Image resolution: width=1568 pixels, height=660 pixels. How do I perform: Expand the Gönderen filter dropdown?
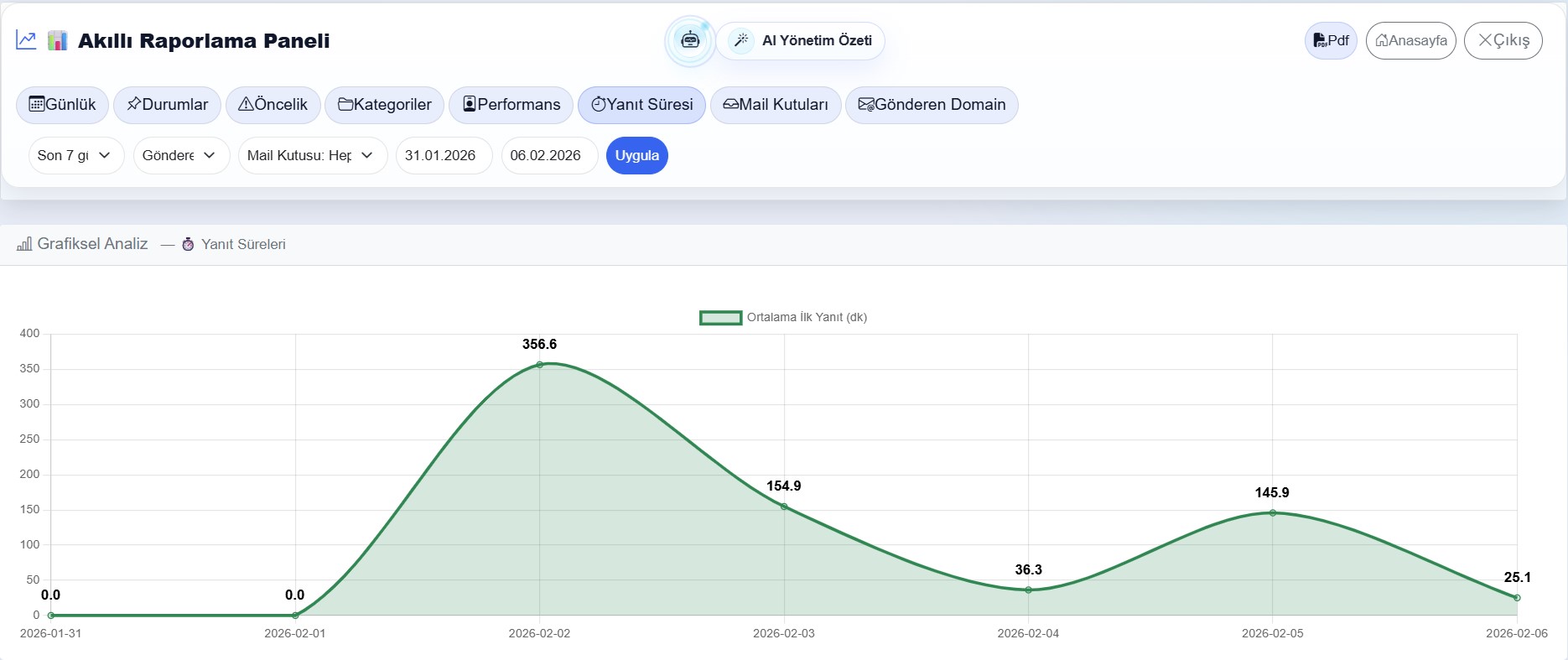(x=180, y=155)
